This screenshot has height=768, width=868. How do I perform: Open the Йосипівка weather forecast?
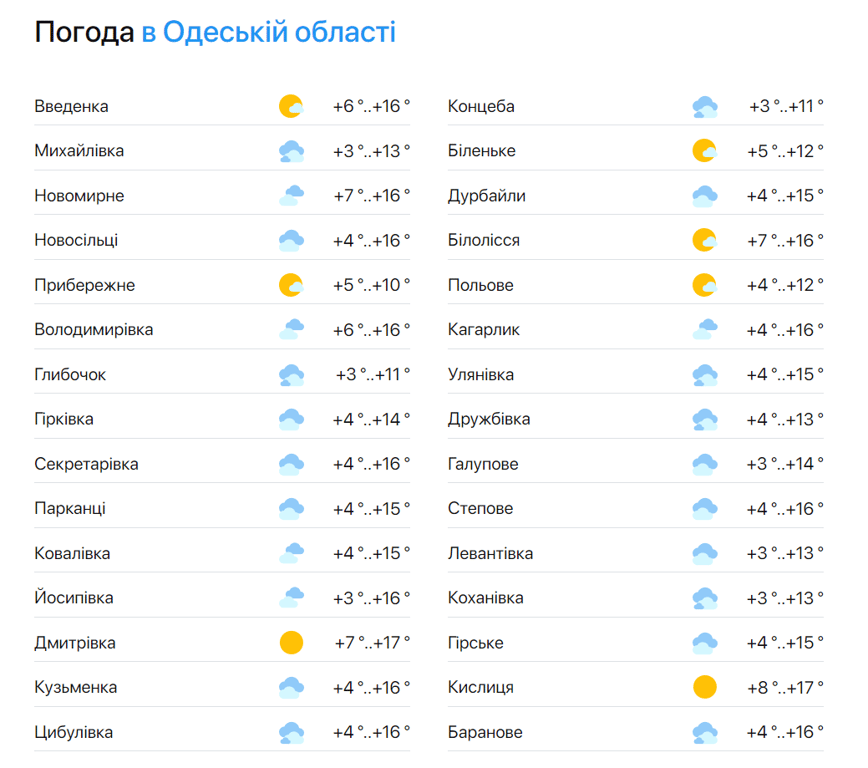tap(73, 599)
